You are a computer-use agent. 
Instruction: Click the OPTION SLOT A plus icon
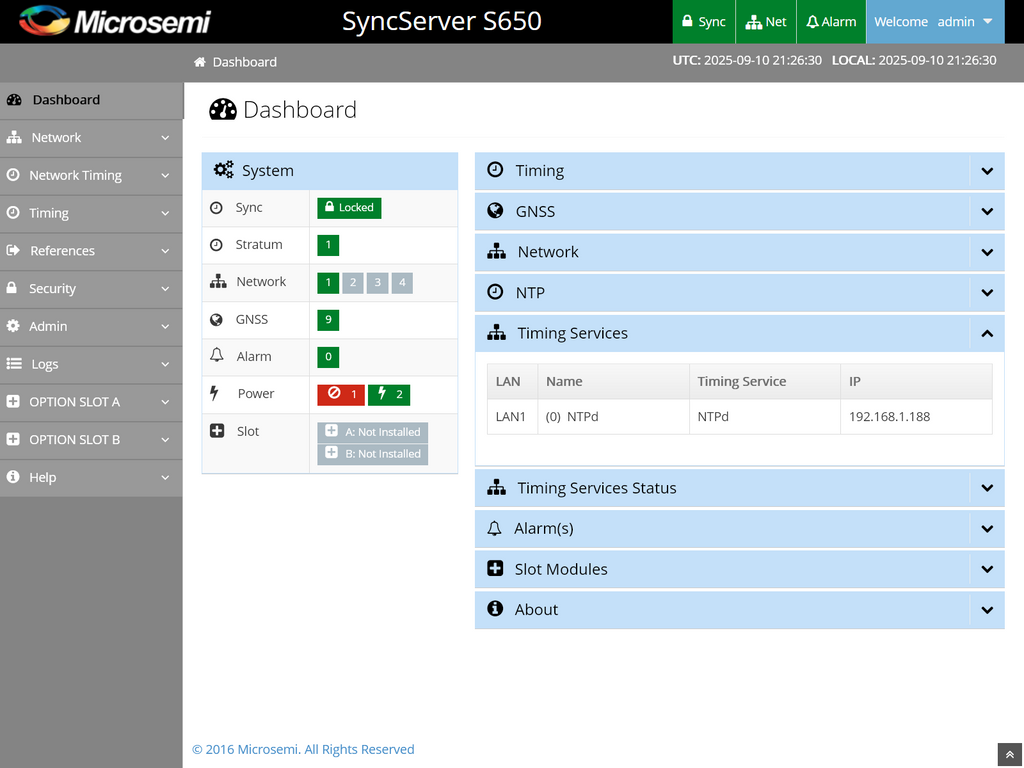(x=12, y=402)
